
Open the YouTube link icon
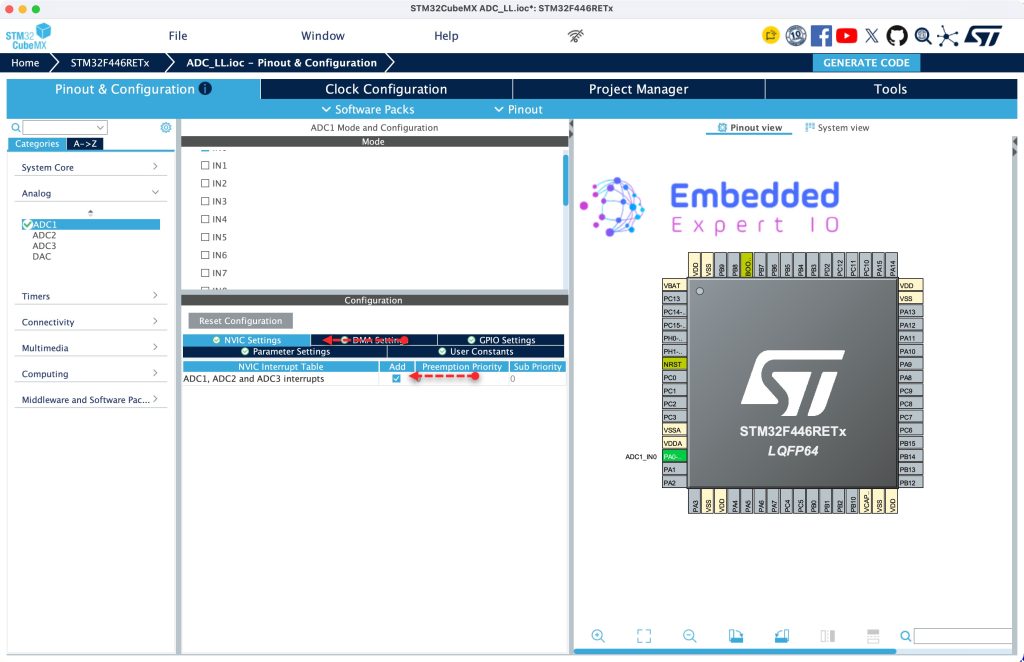846,36
